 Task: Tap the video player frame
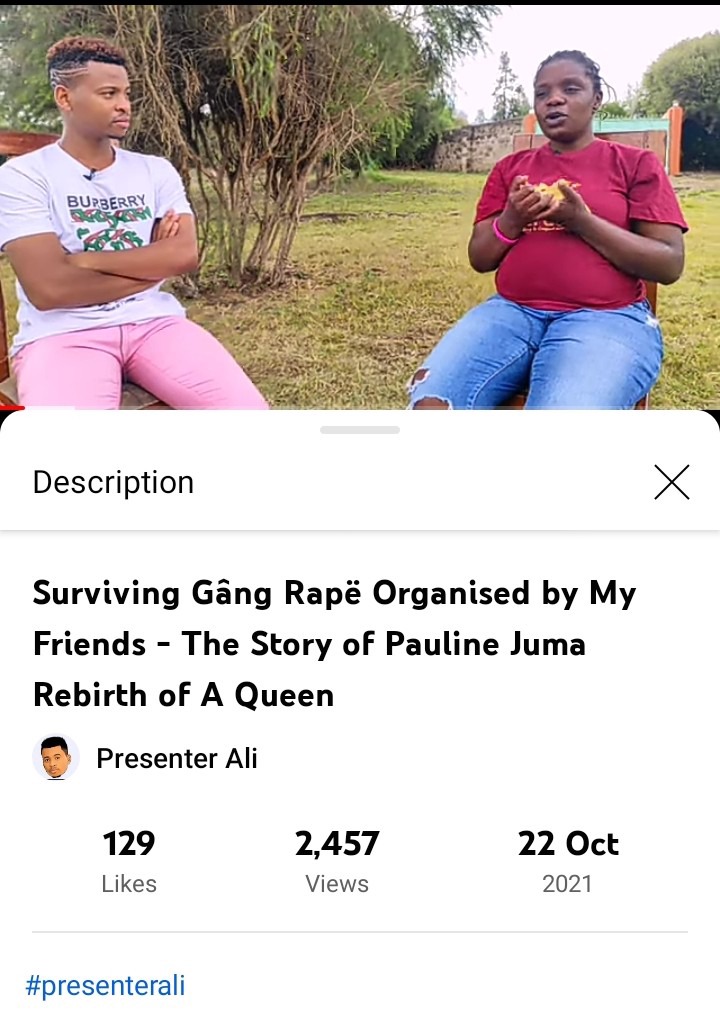(x=360, y=207)
